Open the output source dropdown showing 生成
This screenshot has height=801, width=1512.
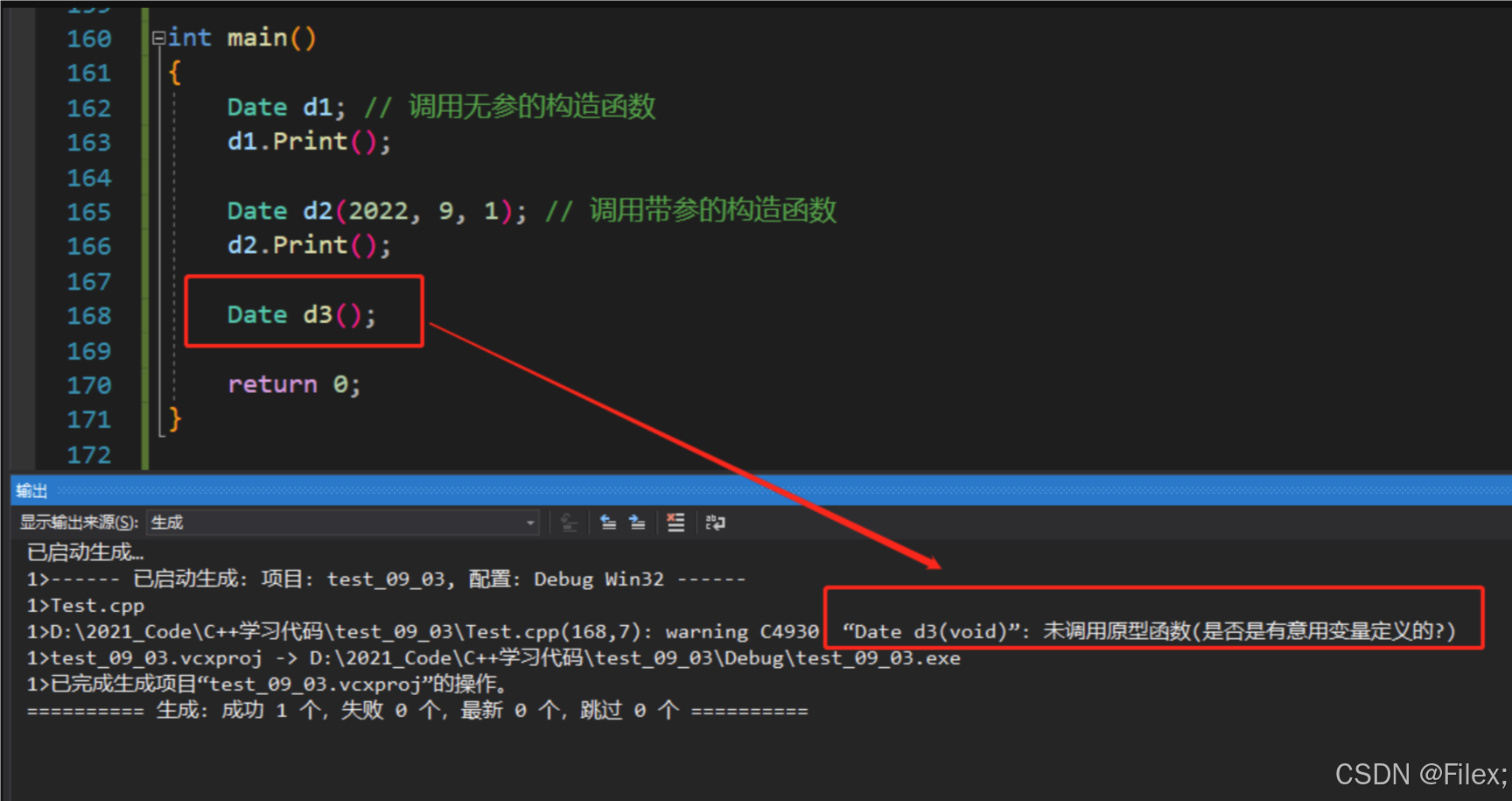coord(342,523)
